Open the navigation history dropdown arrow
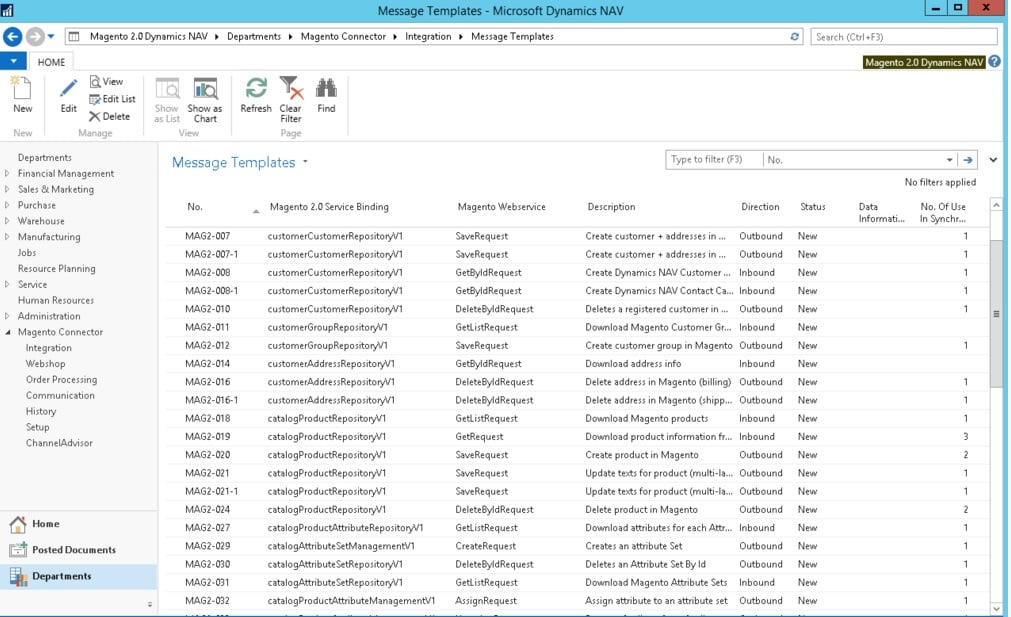The width and height of the screenshot is (1011, 617). point(51,37)
